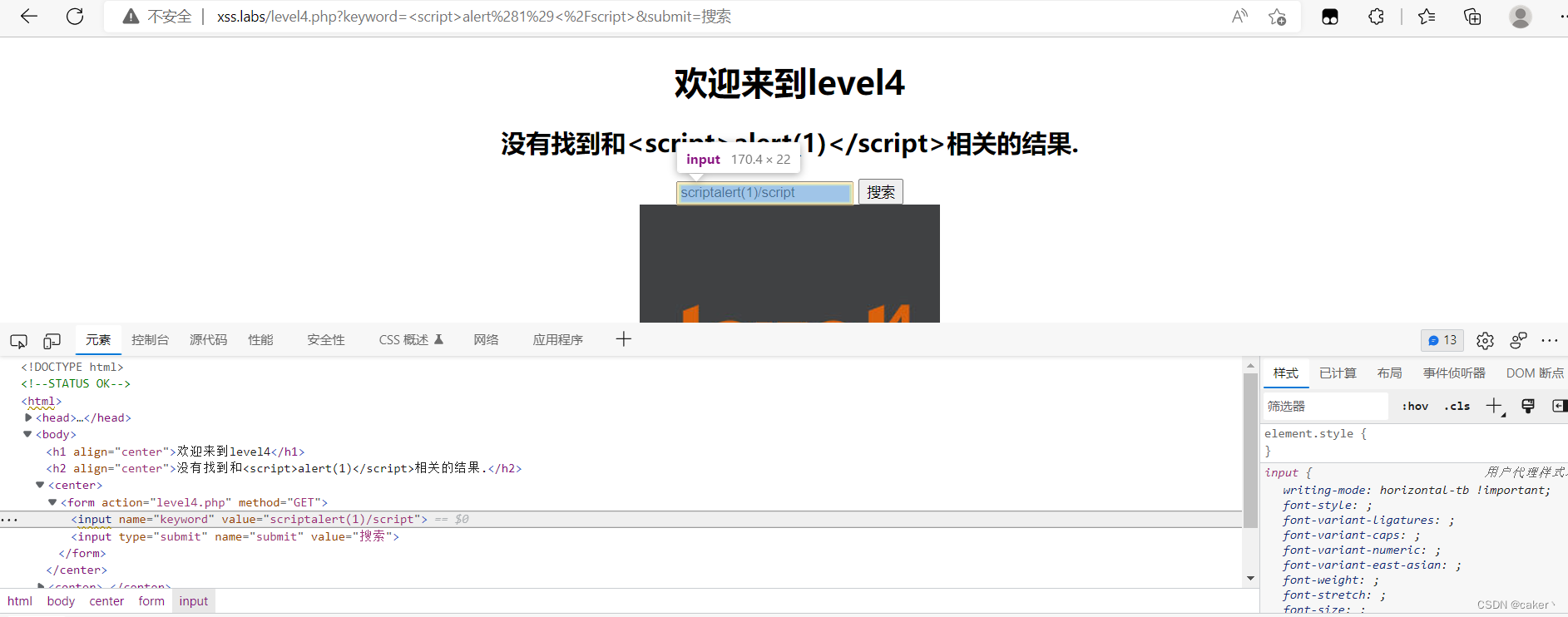The image size is (1568, 617).
Task: Add this page to favorites star icon
Action: pyautogui.click(x=1278, y=17)
